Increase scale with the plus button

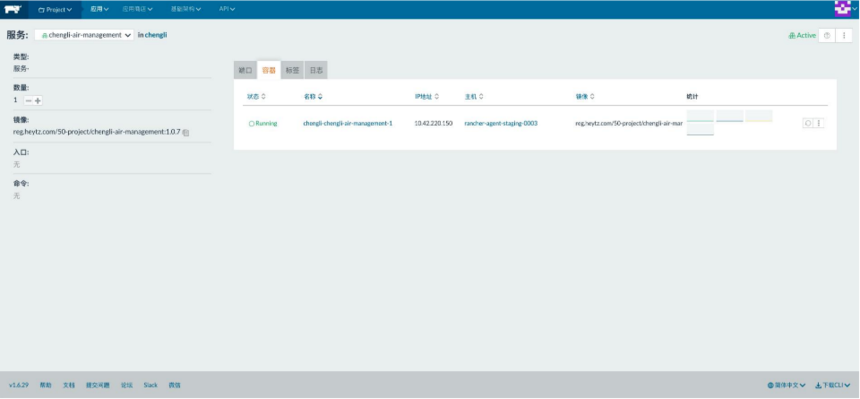tap(38, 100)
